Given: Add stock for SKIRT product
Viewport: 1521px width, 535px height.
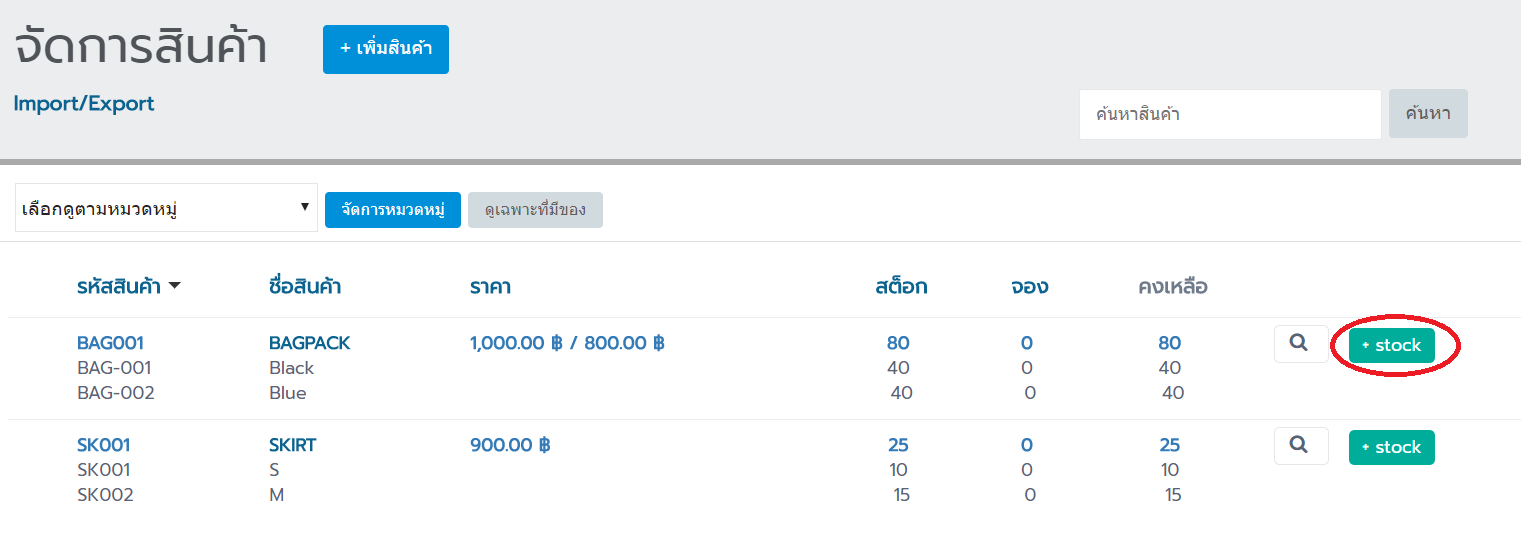Looking at the screenshot, I should 1391,447.
